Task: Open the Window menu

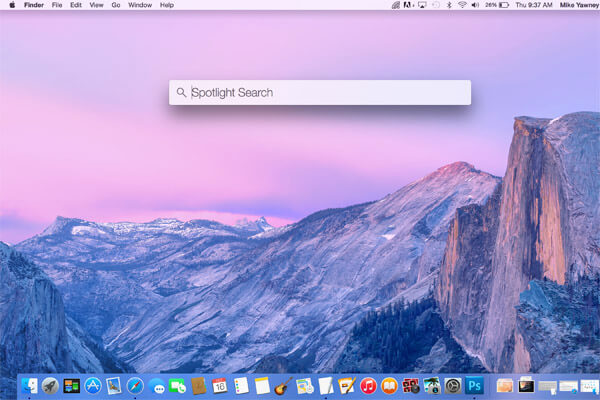Action: coord(140,5)
